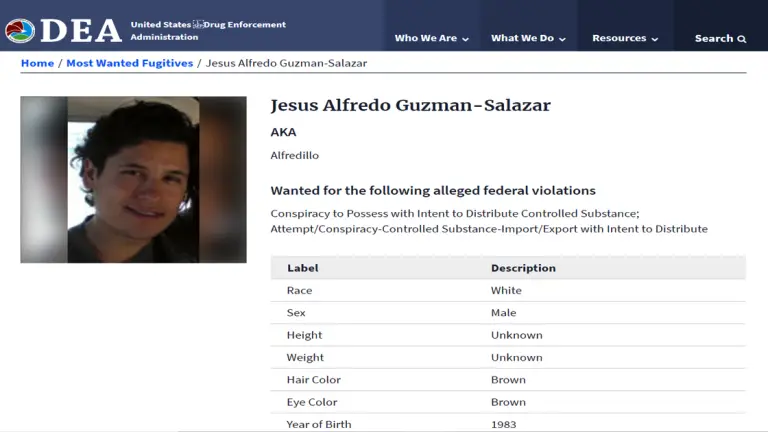
Task: Open the Most Wanted Fugitives breadcrumb link
Action: click(x=129, y=63)
